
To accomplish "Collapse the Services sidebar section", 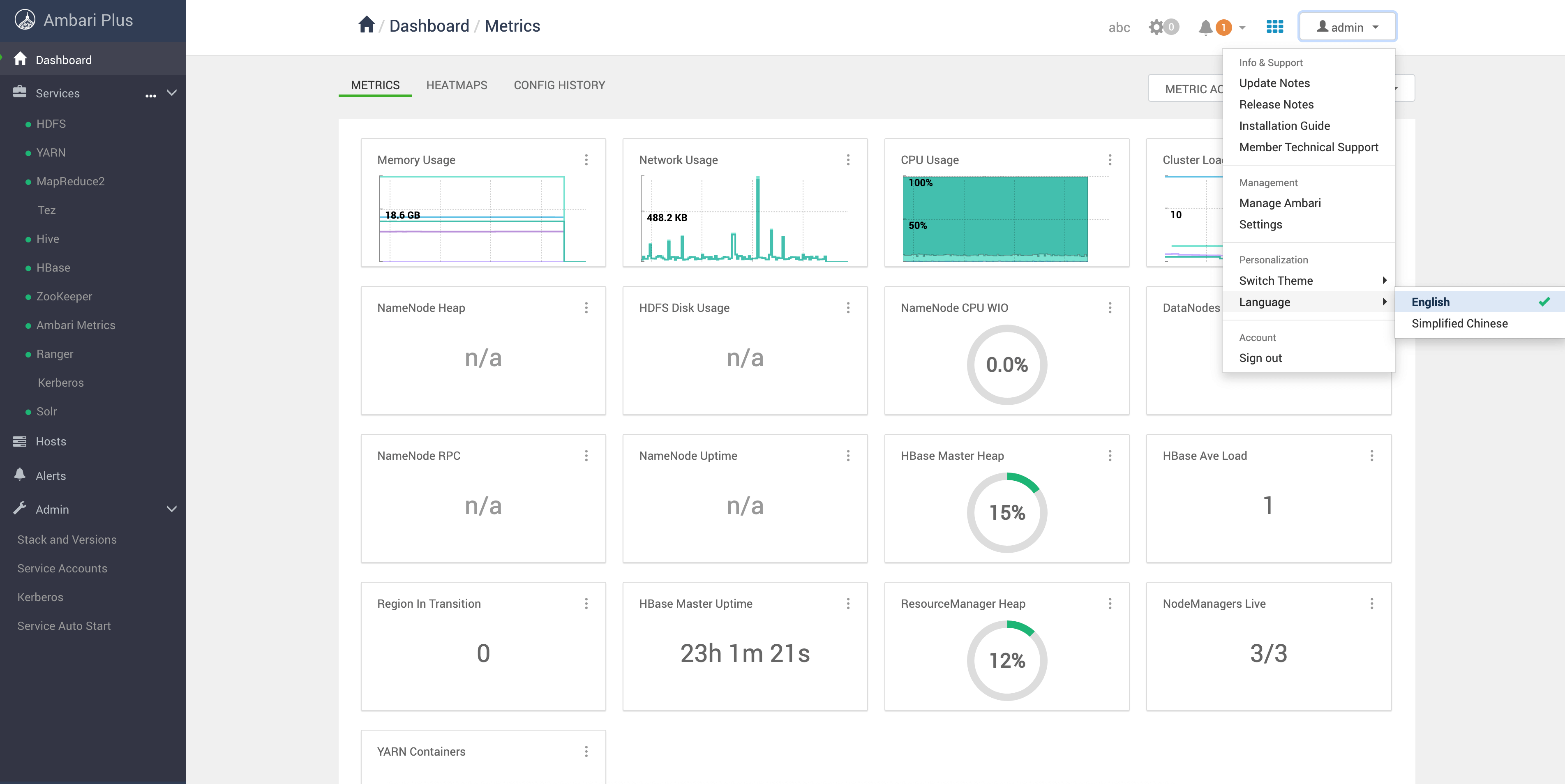I will pos(172,93).
